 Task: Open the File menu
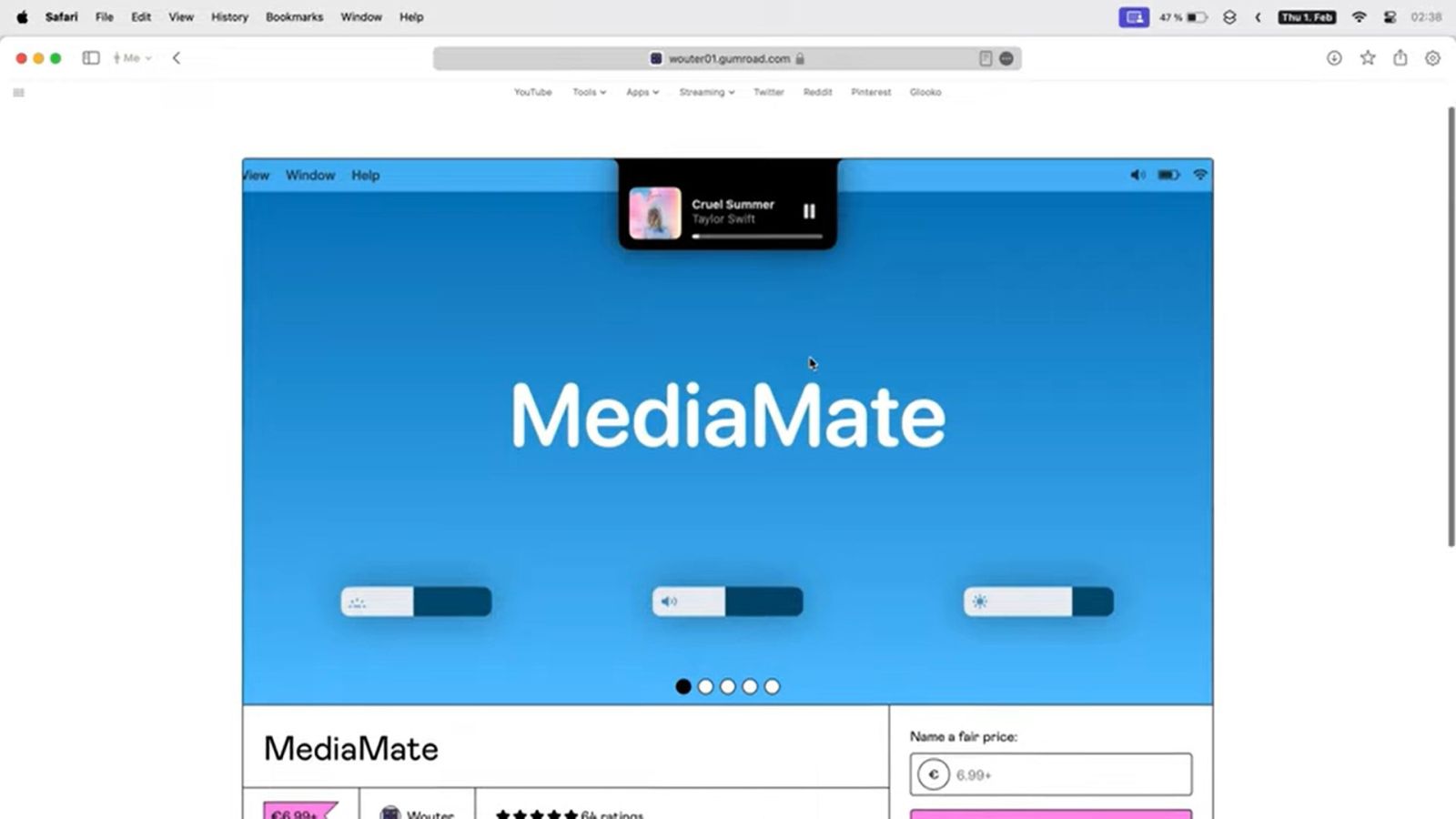[x=105, y=17]
